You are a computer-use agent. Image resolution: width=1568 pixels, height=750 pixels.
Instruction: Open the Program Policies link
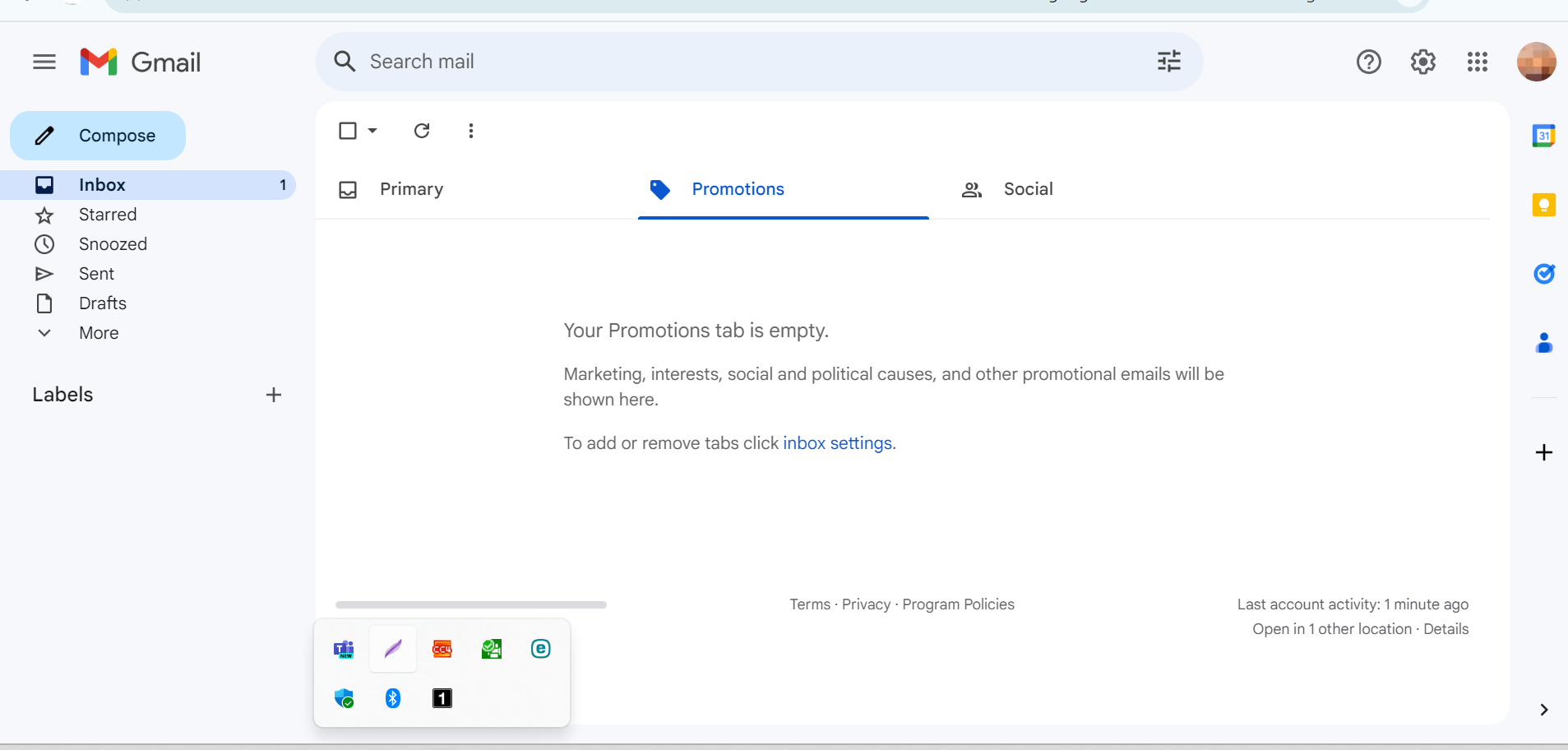coord(958,604)
